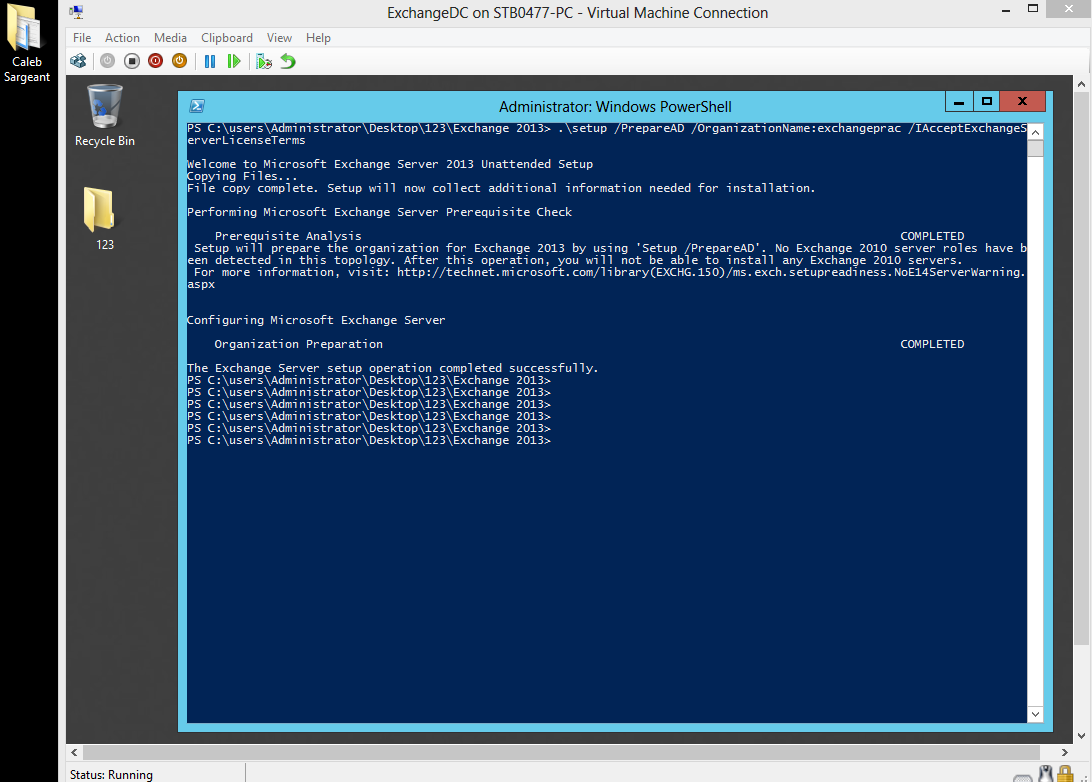Open the Clipboard menu
The image size is (1092, 782).
pyautogui.click(x=227, y=38)
